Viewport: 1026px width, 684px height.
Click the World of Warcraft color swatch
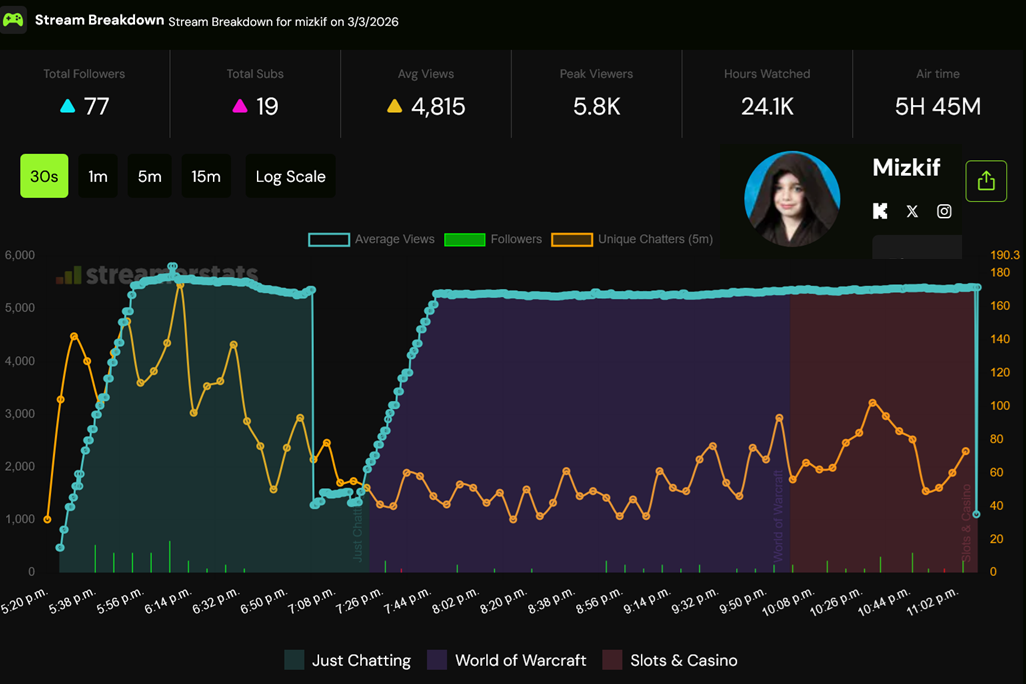[436, 660]
